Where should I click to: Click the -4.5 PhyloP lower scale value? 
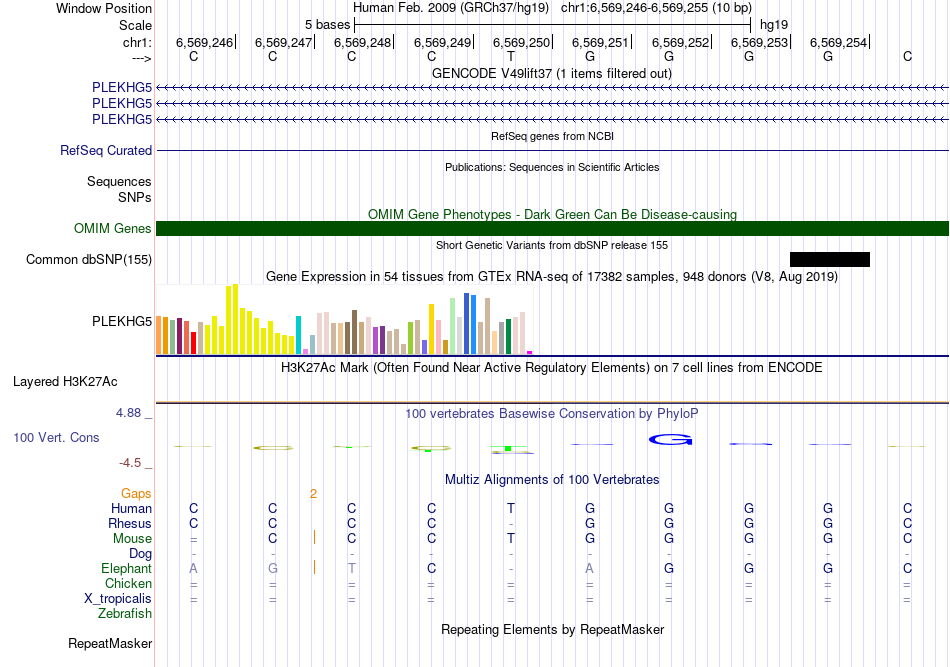pyautogui.click(x=130, y=463)
